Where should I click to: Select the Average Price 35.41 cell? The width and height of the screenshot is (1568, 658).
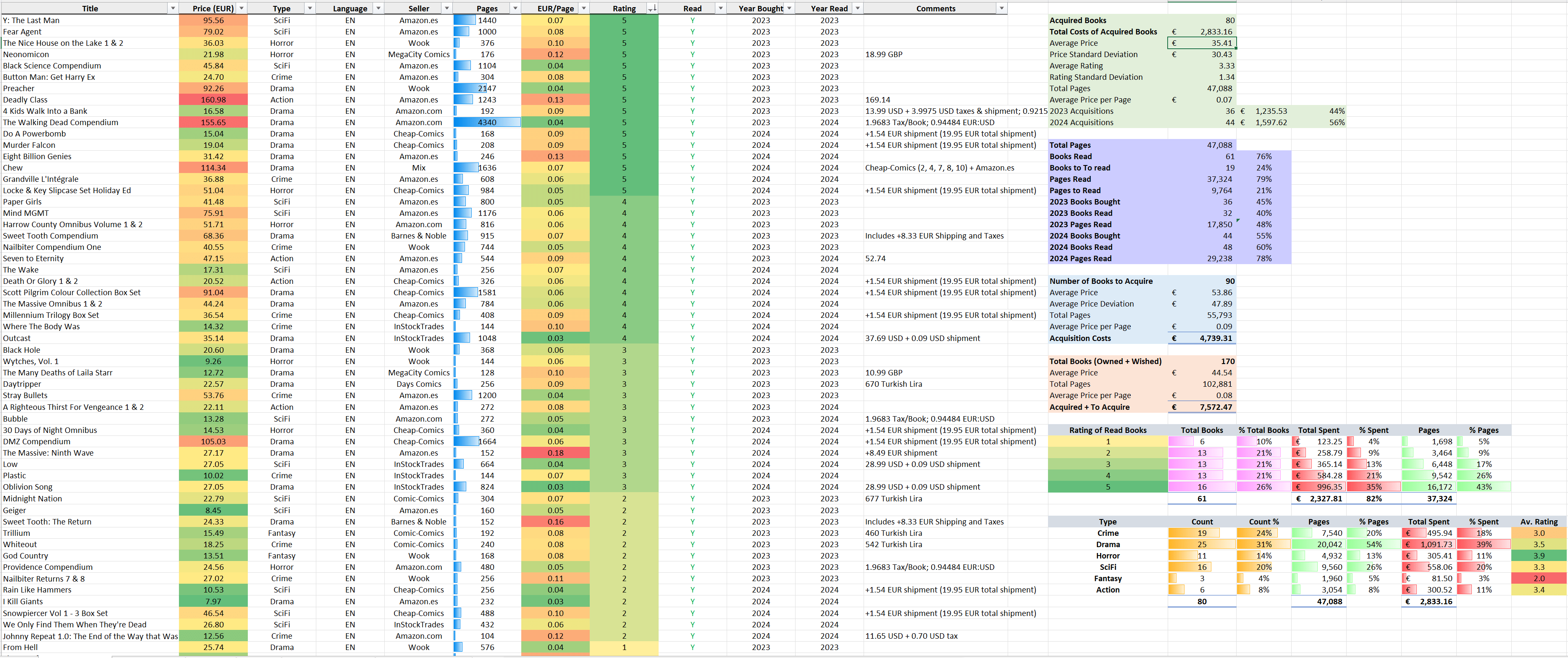pyautogui.click(x=1202, y=43)
